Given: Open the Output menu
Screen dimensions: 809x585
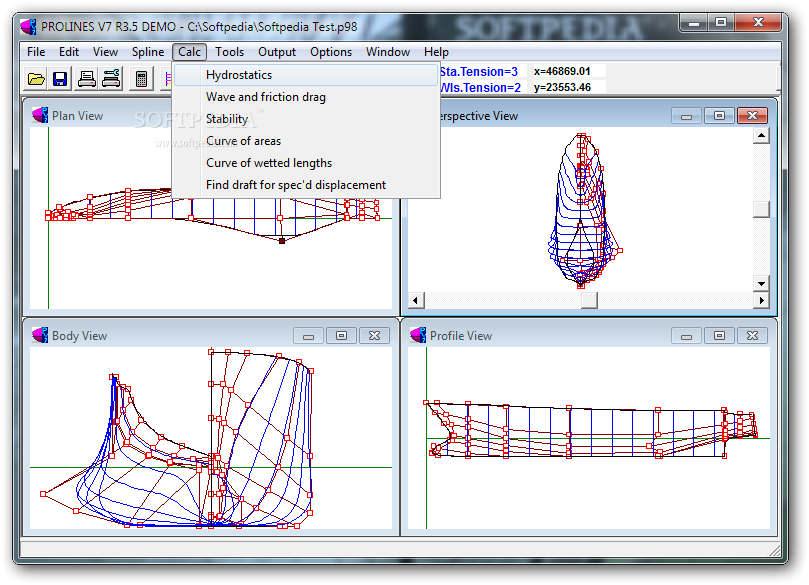Looking at the screenshot, I should (277, 52).
